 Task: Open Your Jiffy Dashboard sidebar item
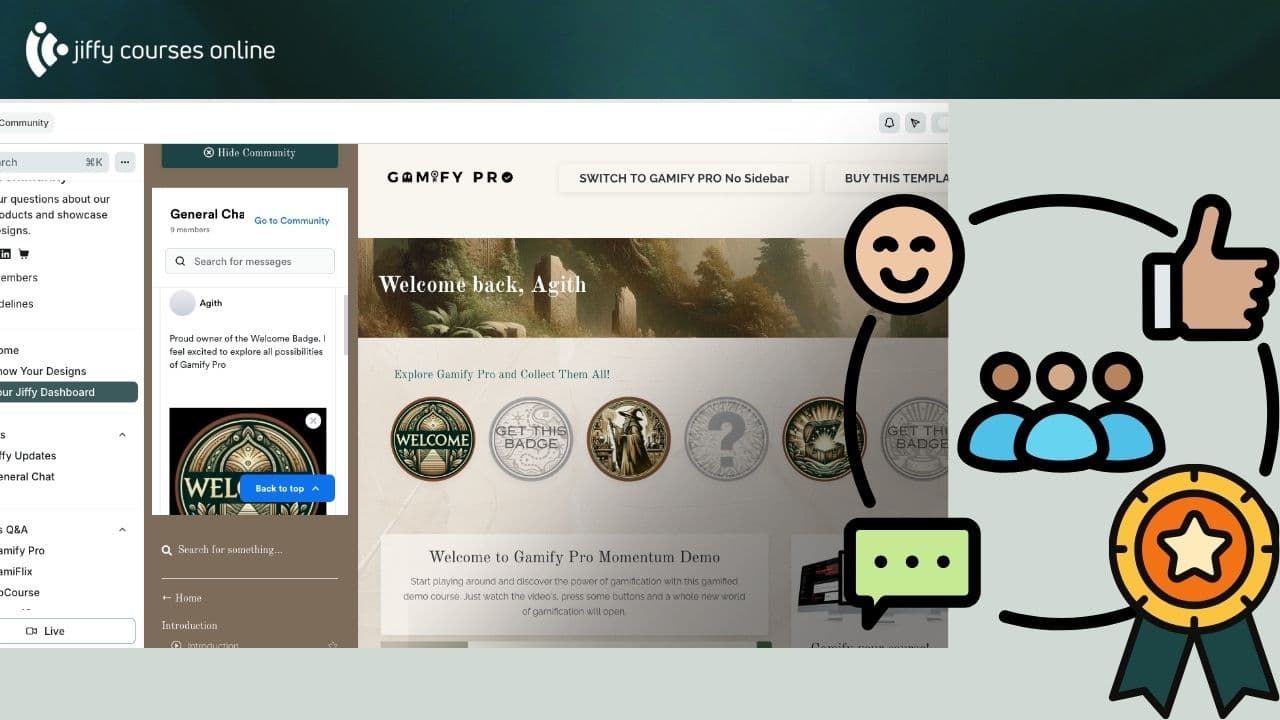point(68,392)
